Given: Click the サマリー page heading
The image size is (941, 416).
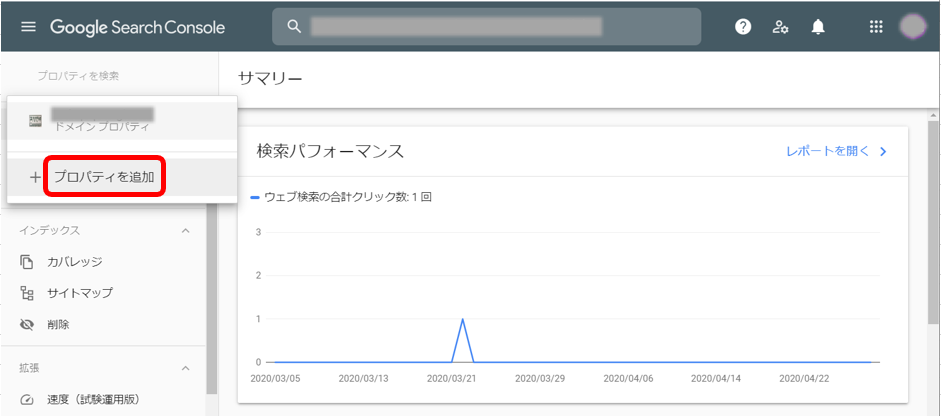Looking at the screenshot, I should [270, 79].
